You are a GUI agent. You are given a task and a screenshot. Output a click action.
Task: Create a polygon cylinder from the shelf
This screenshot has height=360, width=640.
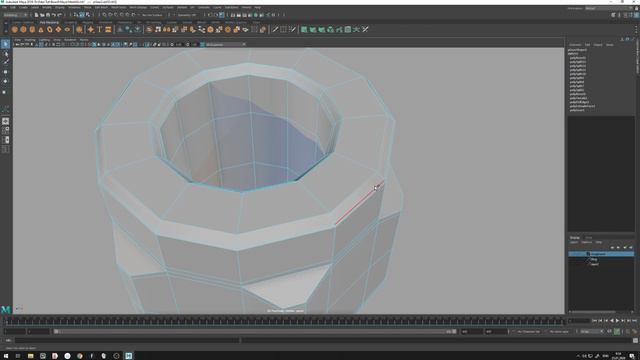[x=32, y=29]
